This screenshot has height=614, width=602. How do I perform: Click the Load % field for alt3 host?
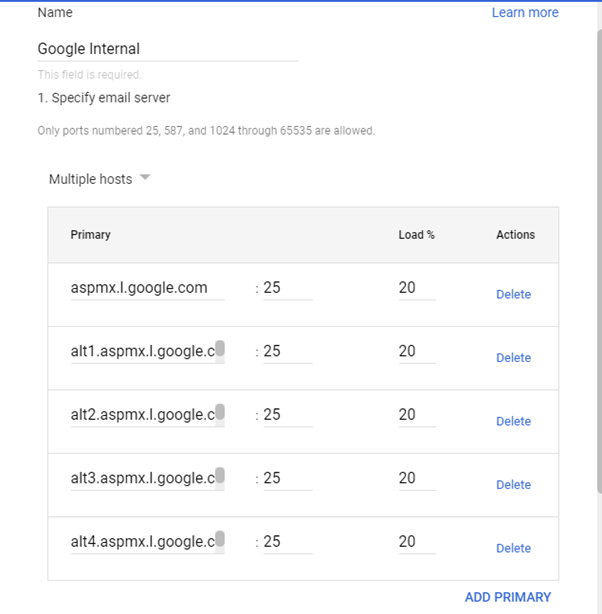click(x=415, y=478)
